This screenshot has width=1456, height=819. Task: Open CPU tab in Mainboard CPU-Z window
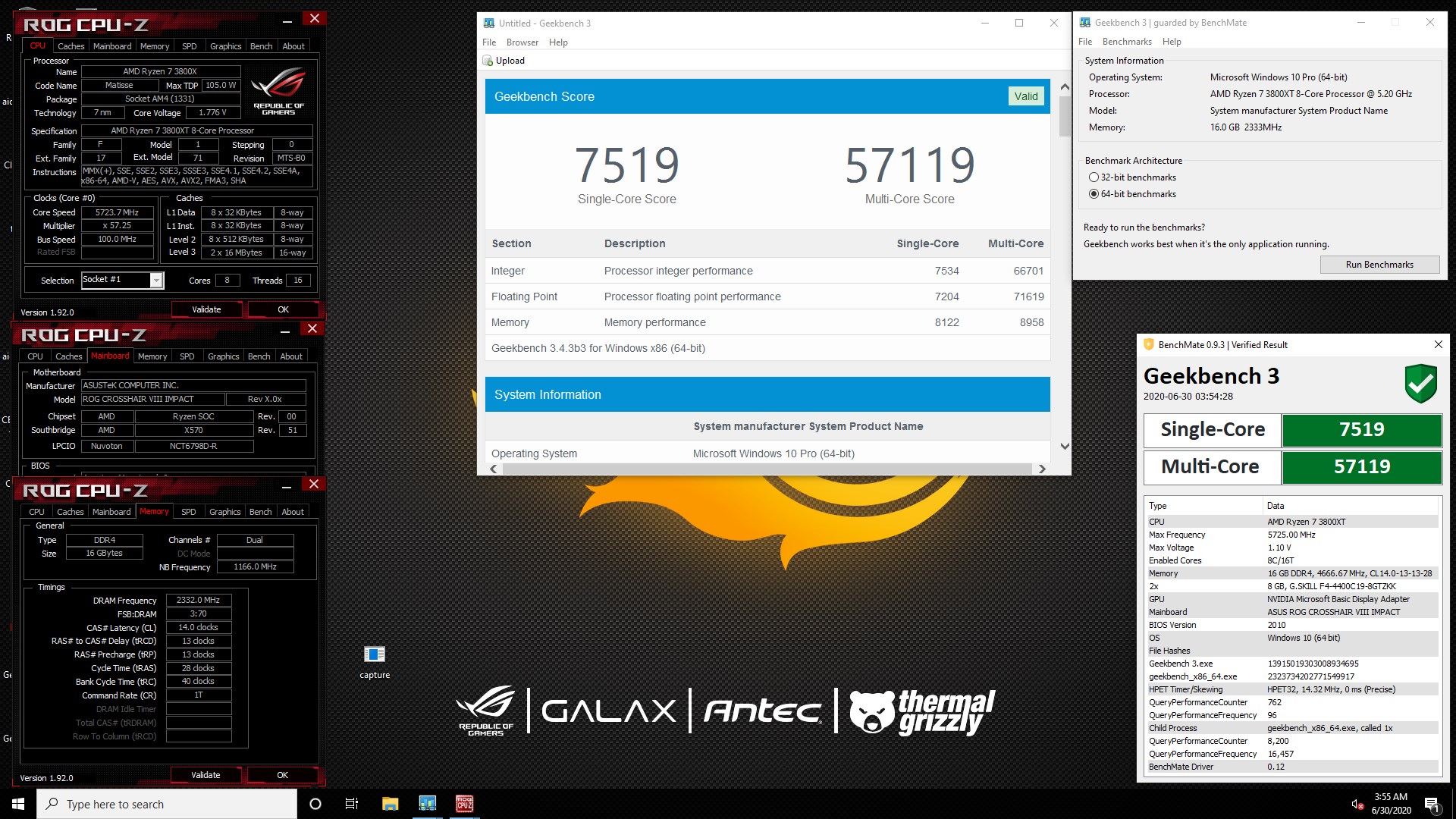[35, 356]
